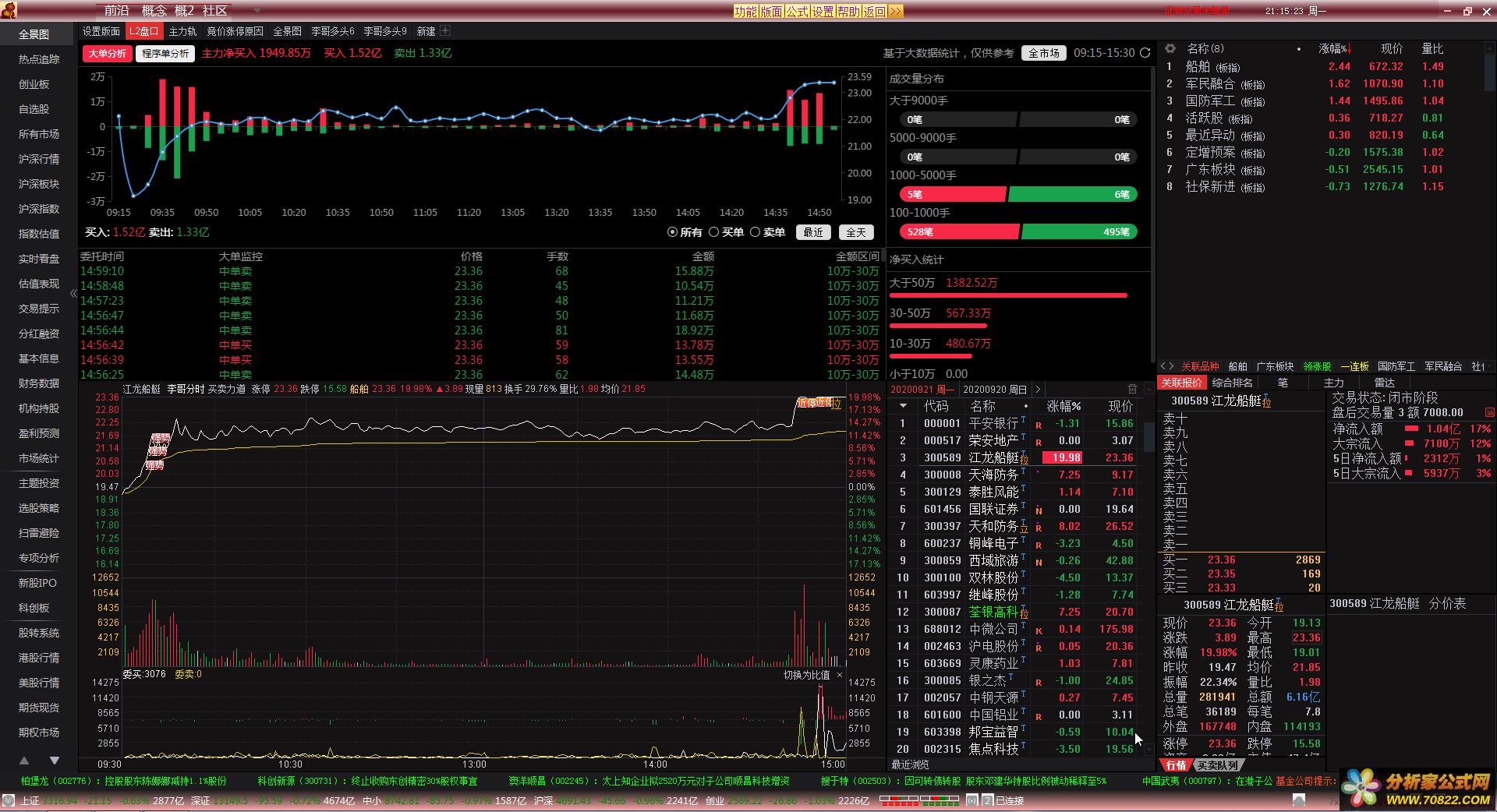Open 新股IPO in left sidebar
The height and width of the screenshot is (812, 1497).
[x=37, y=583]
